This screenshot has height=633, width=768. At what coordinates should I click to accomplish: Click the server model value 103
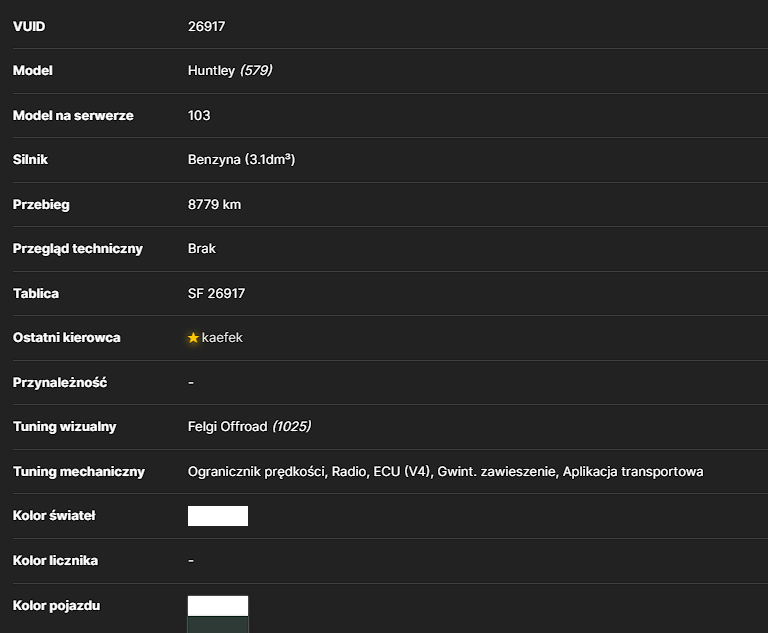pos(199,116)
